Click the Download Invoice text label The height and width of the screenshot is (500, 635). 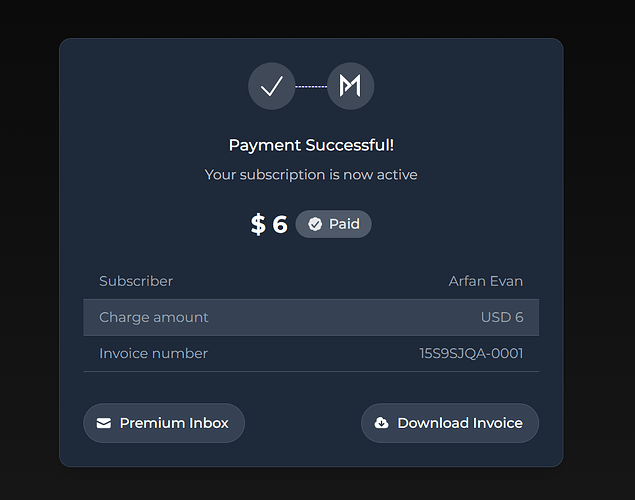[460, 423]
